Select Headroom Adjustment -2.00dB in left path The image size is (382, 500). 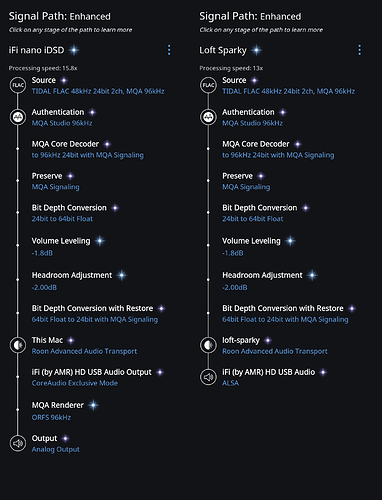coord(79,281)
